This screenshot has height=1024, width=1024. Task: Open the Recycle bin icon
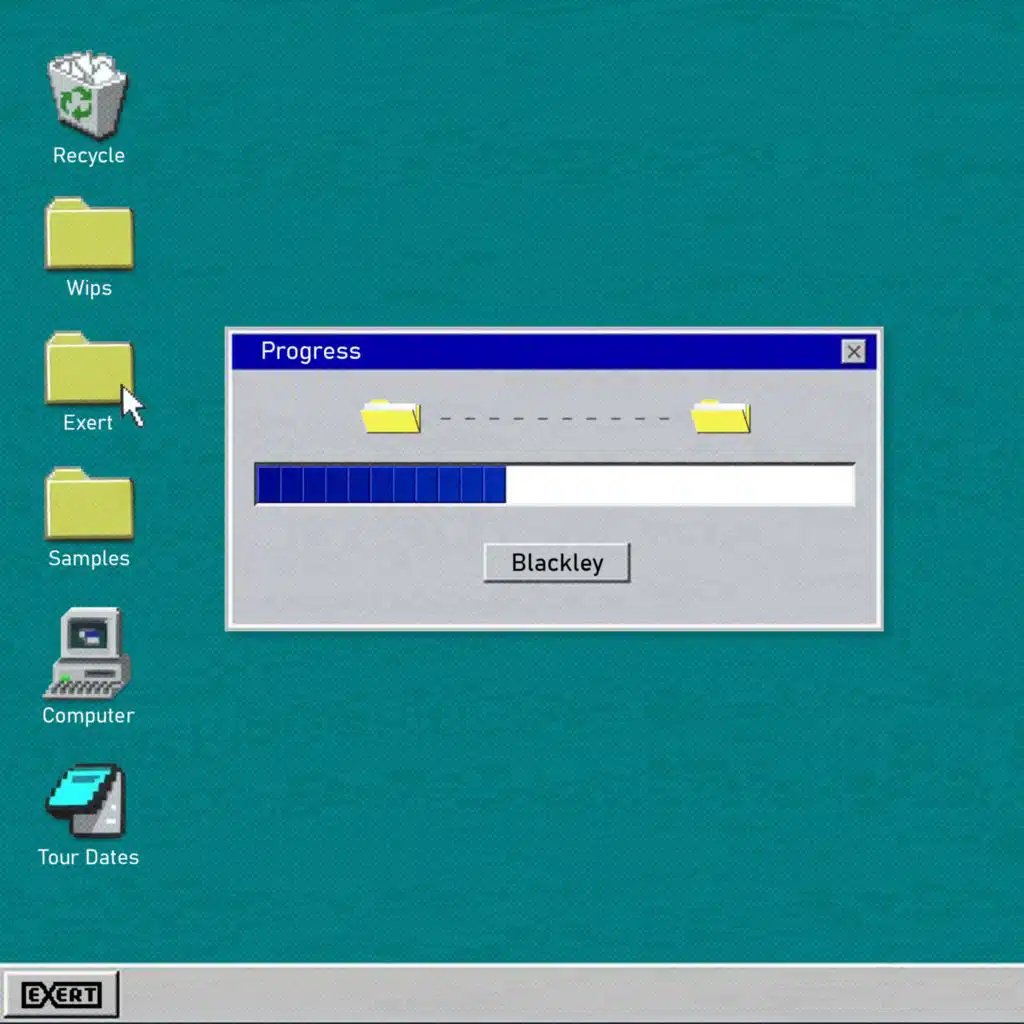88,96
